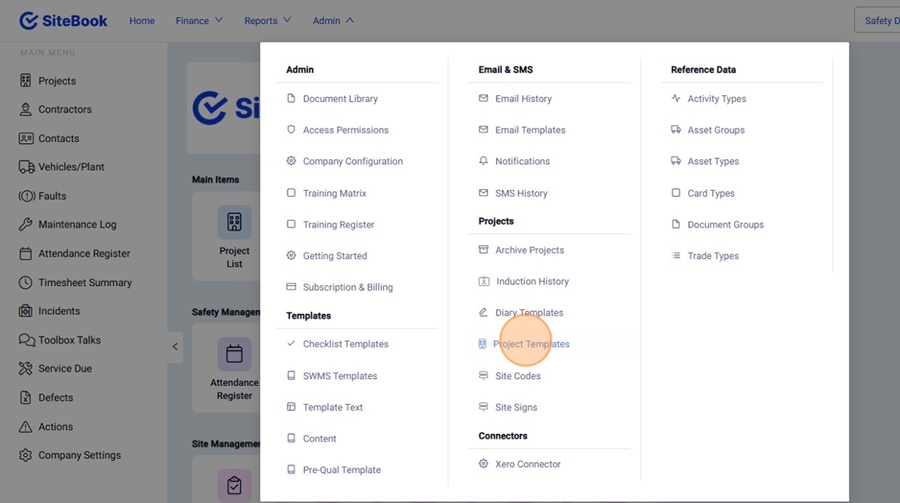Image resolution: width=900 pixels, height=503 pixels.
Task: Click the SiteBook logo icon
Action: coord(29,21)
